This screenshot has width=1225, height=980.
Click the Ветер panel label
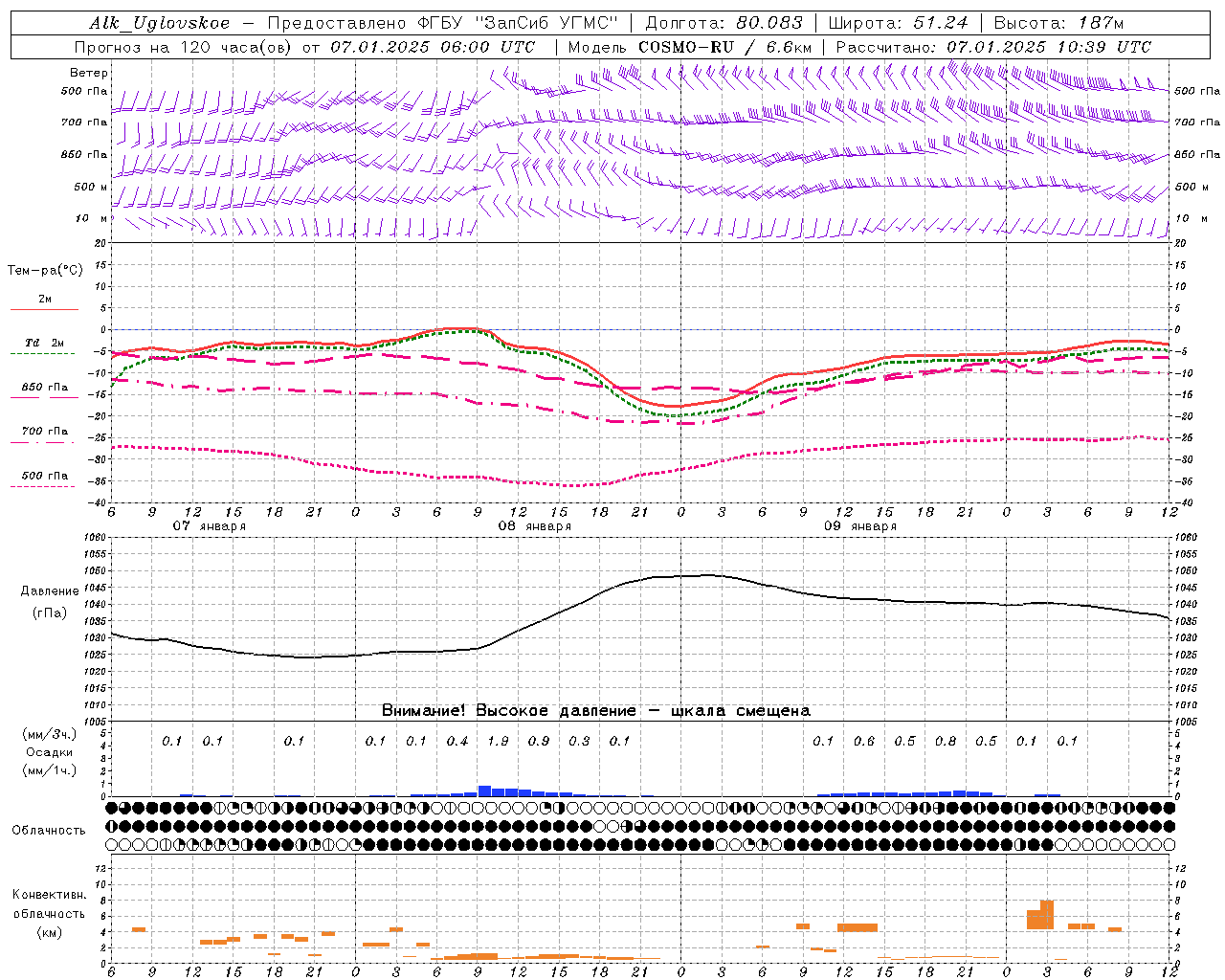89,73
